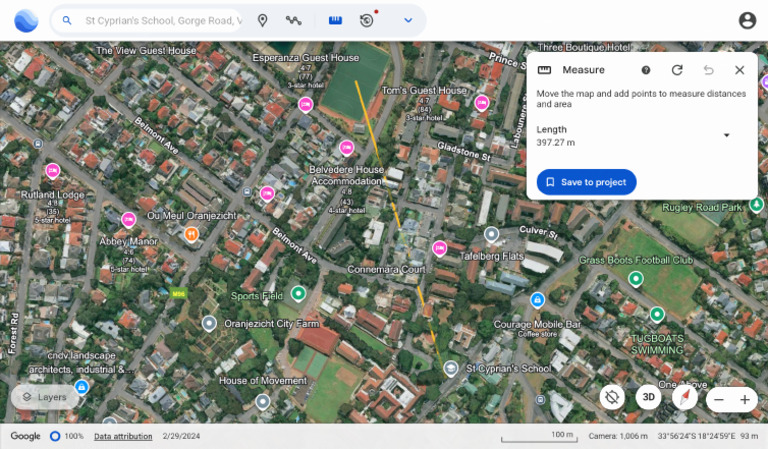
Task: Click Save to project button
Action: 586,182
